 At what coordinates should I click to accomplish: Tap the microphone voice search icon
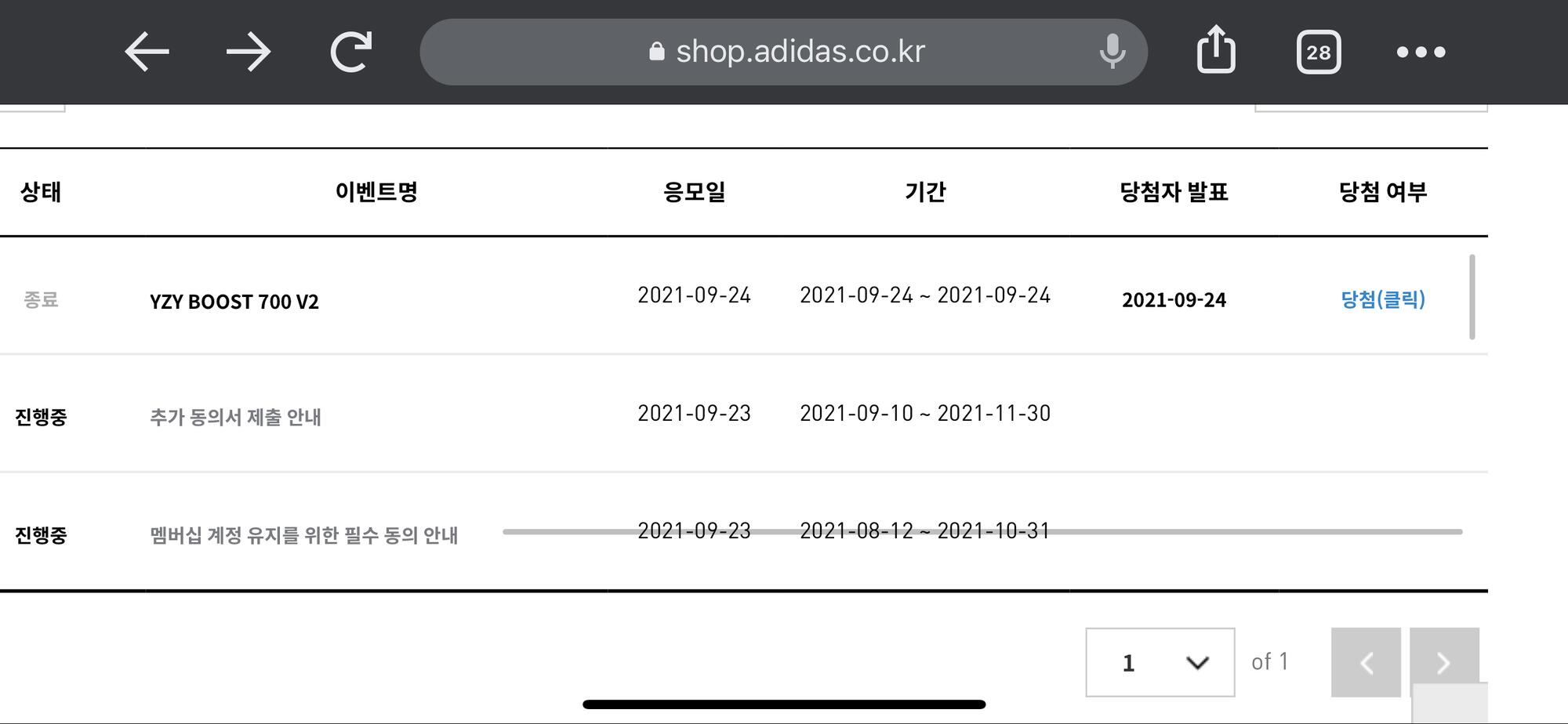click(1112, 52)
